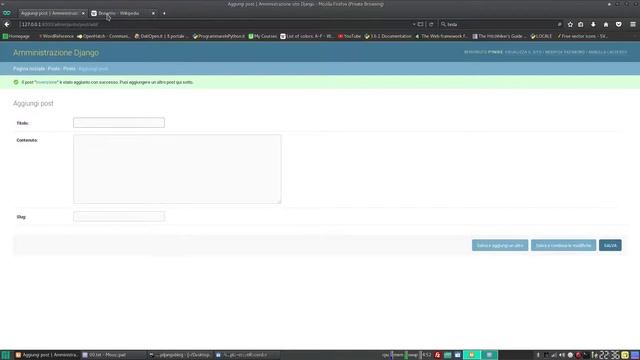Close the Wikipedia tab
640x360 pixels.
(x=153, y=13)
